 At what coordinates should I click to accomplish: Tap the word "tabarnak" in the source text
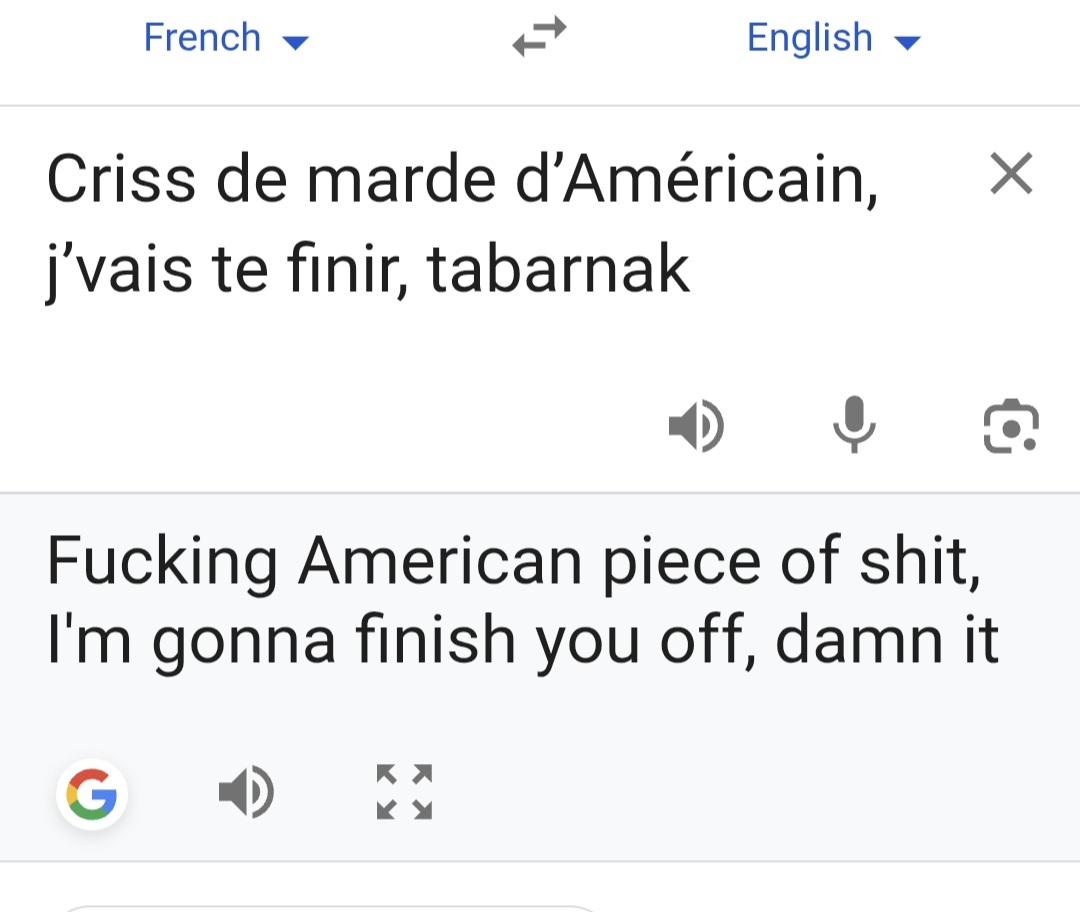coord(559,269)
